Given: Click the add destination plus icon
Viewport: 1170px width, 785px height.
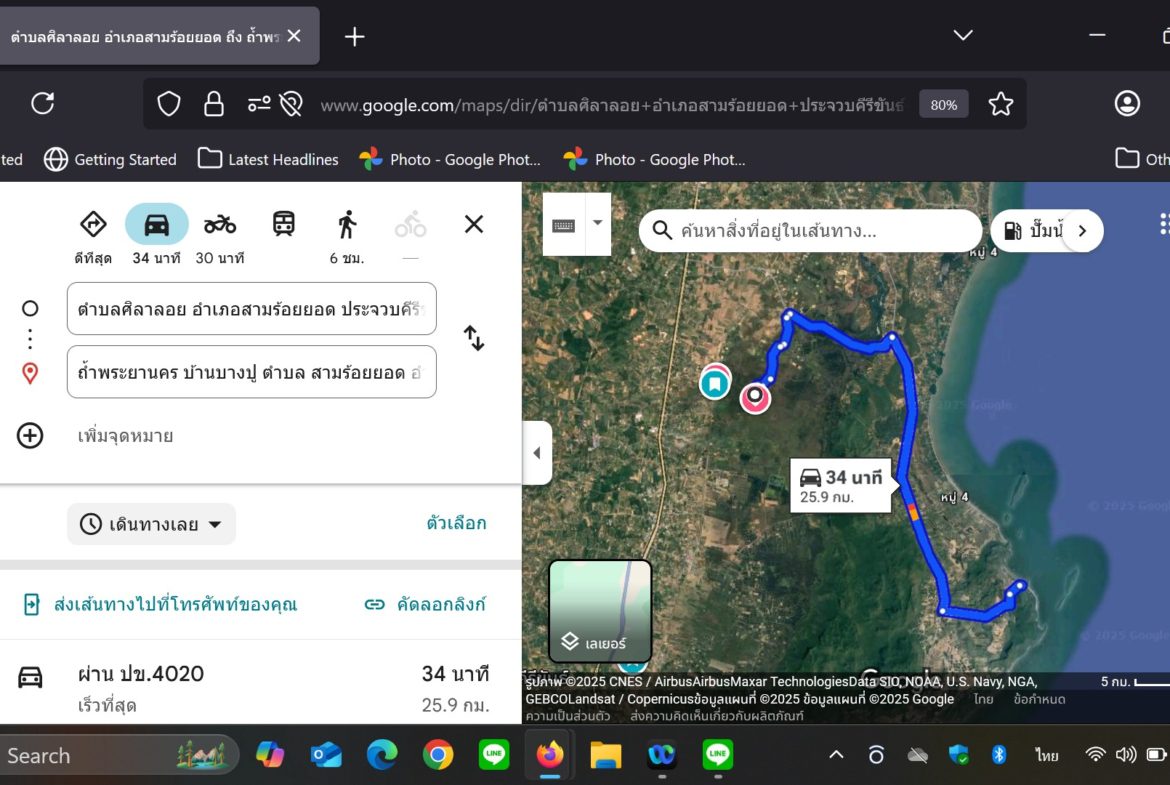Looking at the screenshot, I should coord(30,436).
